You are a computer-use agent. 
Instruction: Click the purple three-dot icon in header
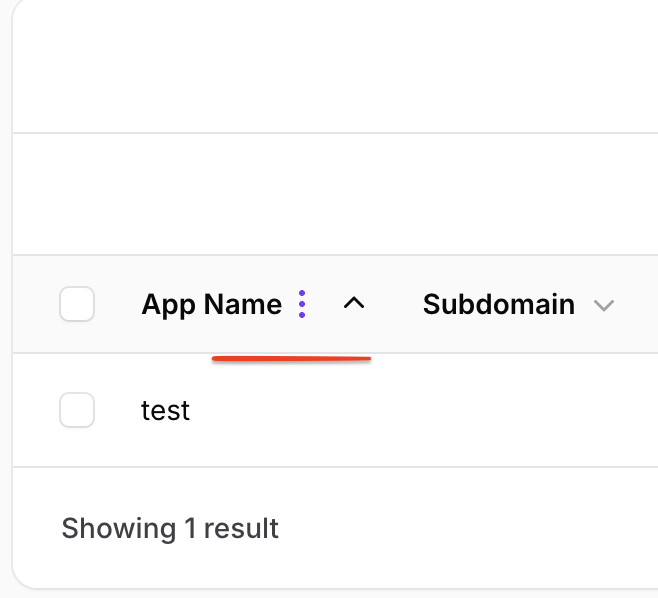coord(302,304)
